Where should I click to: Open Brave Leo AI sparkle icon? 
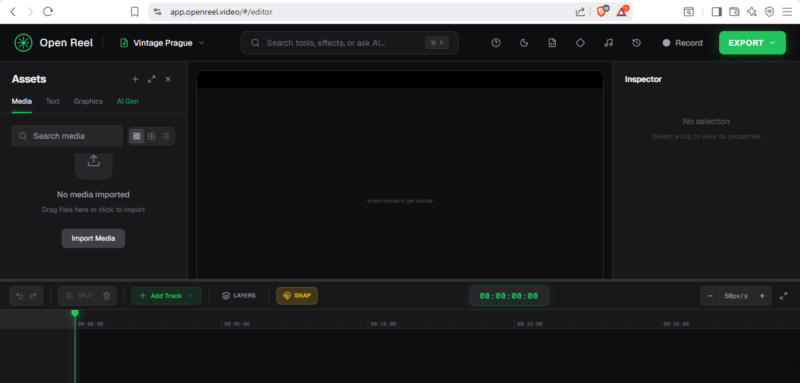point(752,12)
